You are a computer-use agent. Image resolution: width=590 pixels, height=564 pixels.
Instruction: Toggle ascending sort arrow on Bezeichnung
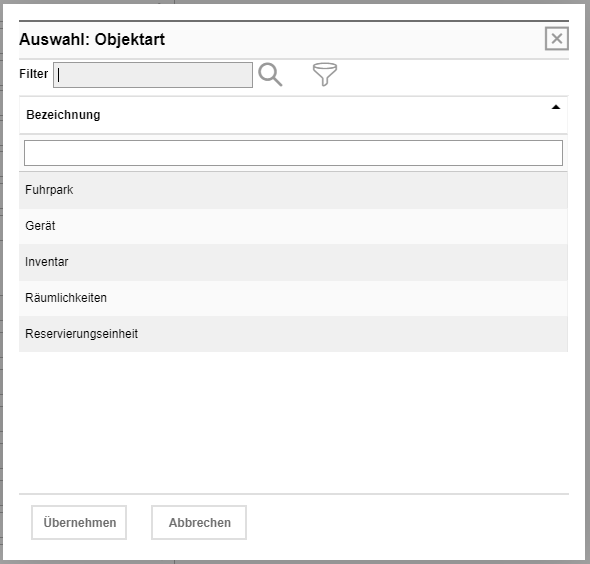556,107
